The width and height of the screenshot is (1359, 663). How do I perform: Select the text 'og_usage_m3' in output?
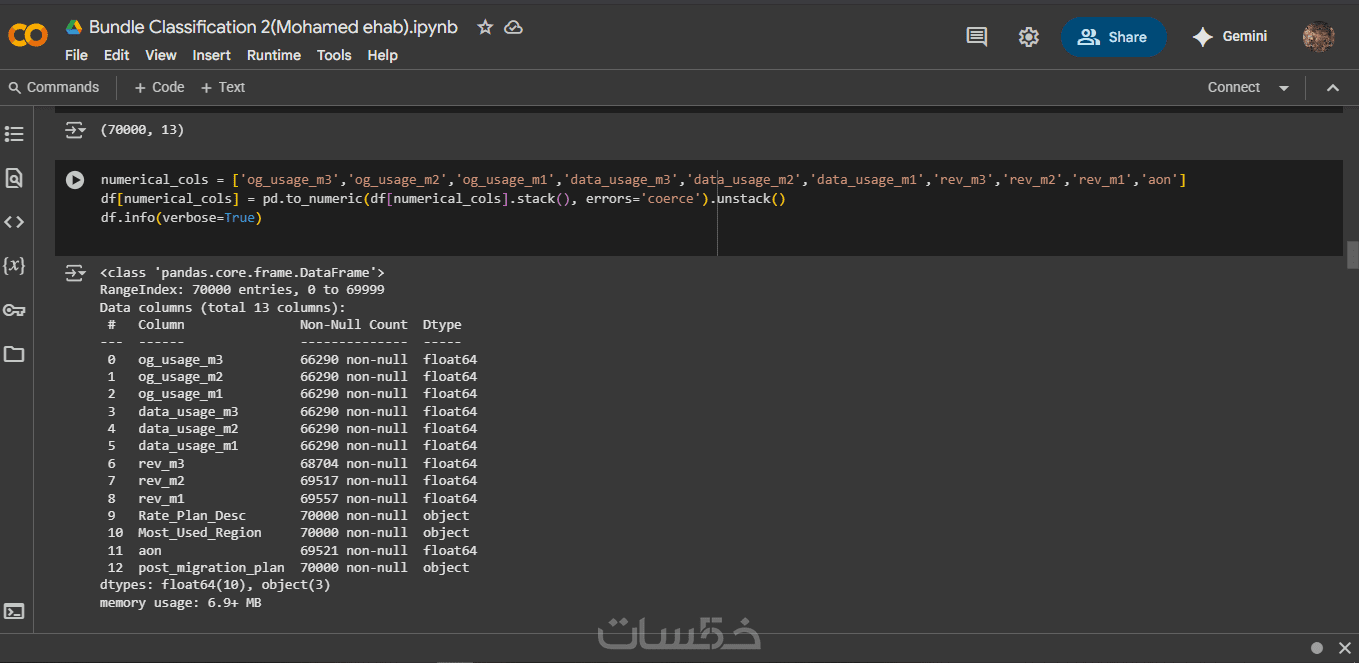(180, 359)
